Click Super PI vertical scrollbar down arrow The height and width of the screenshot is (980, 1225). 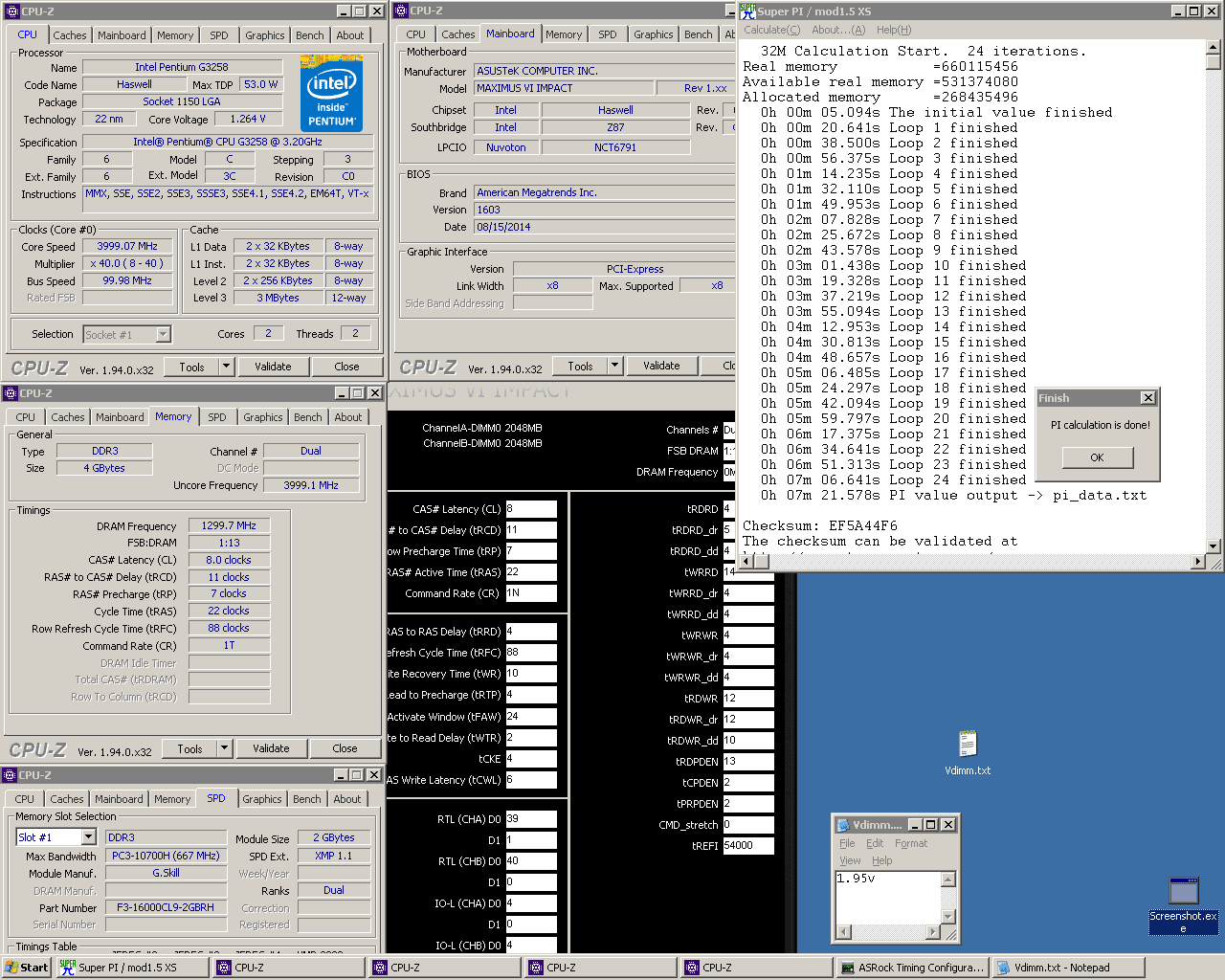1214,546
